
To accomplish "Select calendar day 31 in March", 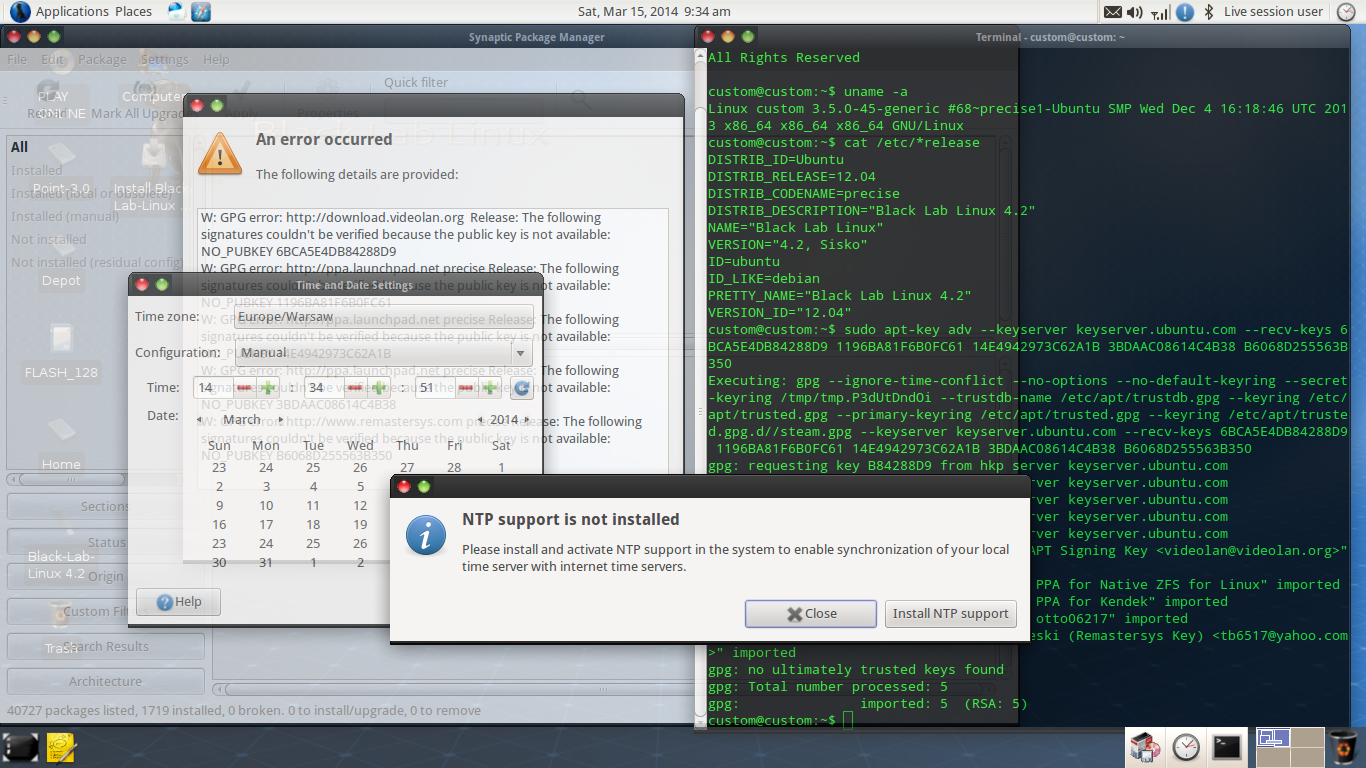I will (266, 563).
